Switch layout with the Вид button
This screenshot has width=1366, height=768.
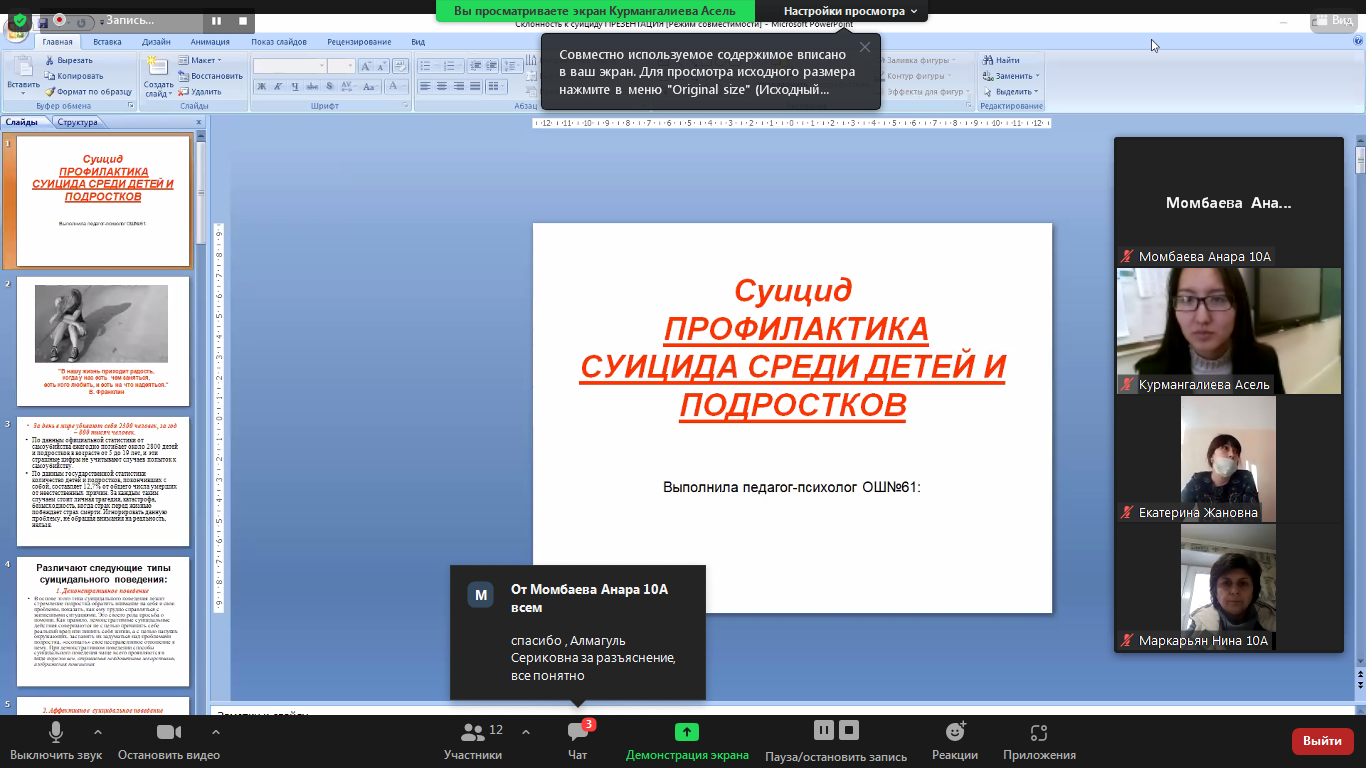point(1331,20)
